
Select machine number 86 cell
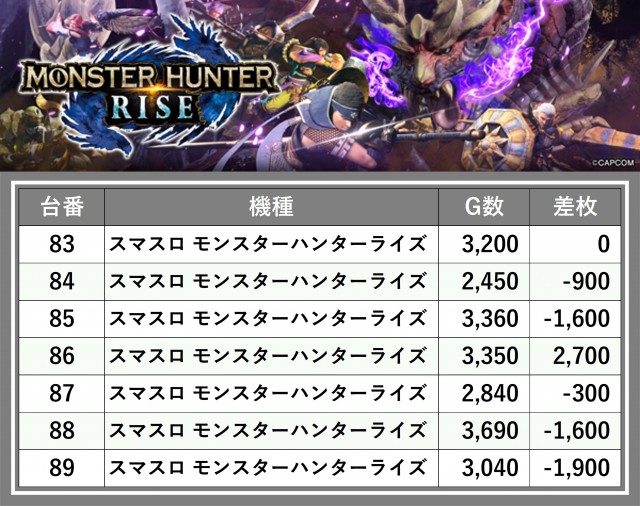coord(62,356)
